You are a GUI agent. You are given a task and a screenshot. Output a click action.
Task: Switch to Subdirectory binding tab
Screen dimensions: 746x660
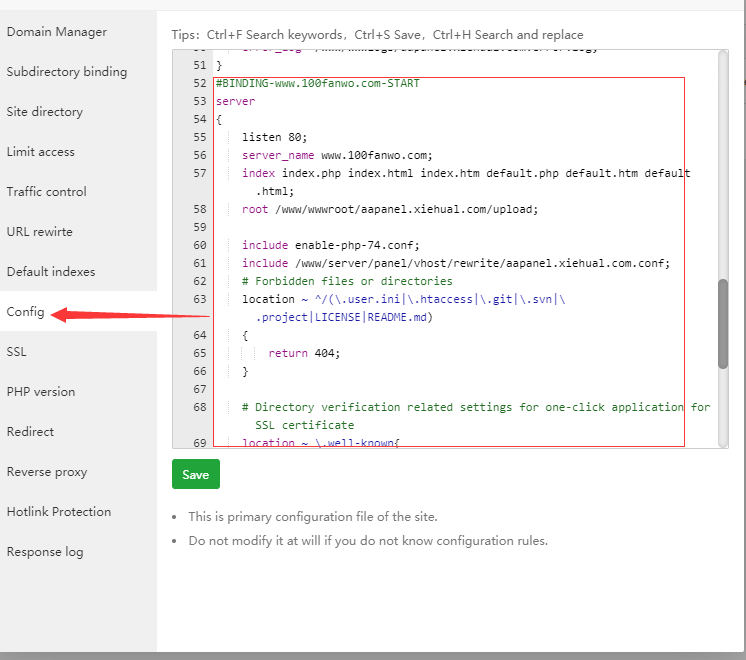coord(66,72)
